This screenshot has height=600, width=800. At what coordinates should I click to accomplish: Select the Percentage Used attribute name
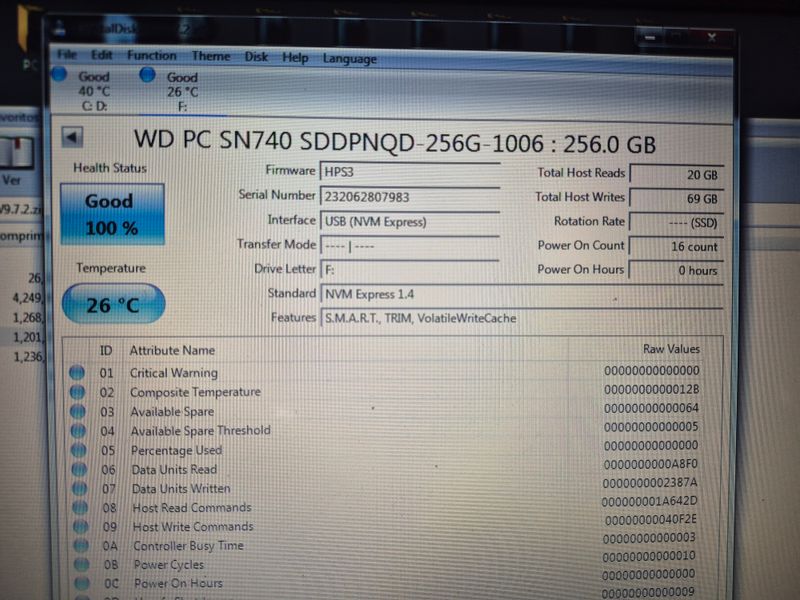(177, 450)
